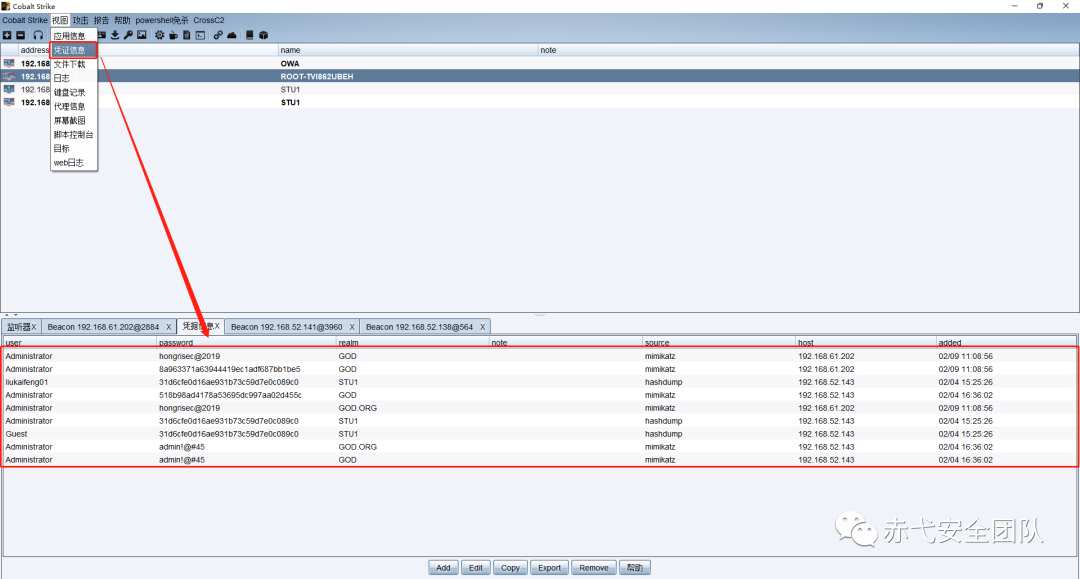Close the 凭据信息 credentials tab
Screen dimensions: 1080x579
pyautogui.click(x=216, y=326)
